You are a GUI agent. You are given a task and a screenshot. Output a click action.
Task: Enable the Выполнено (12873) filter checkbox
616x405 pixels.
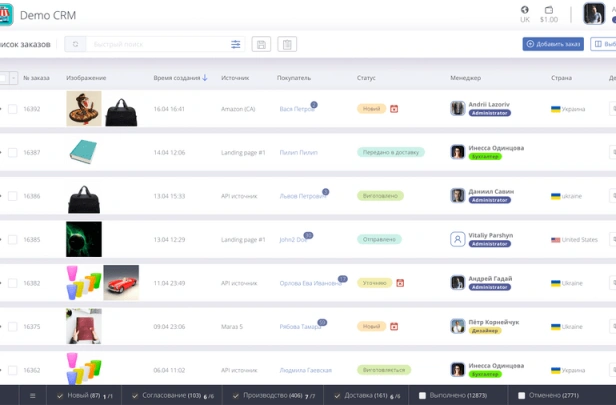tap(423, 395)
